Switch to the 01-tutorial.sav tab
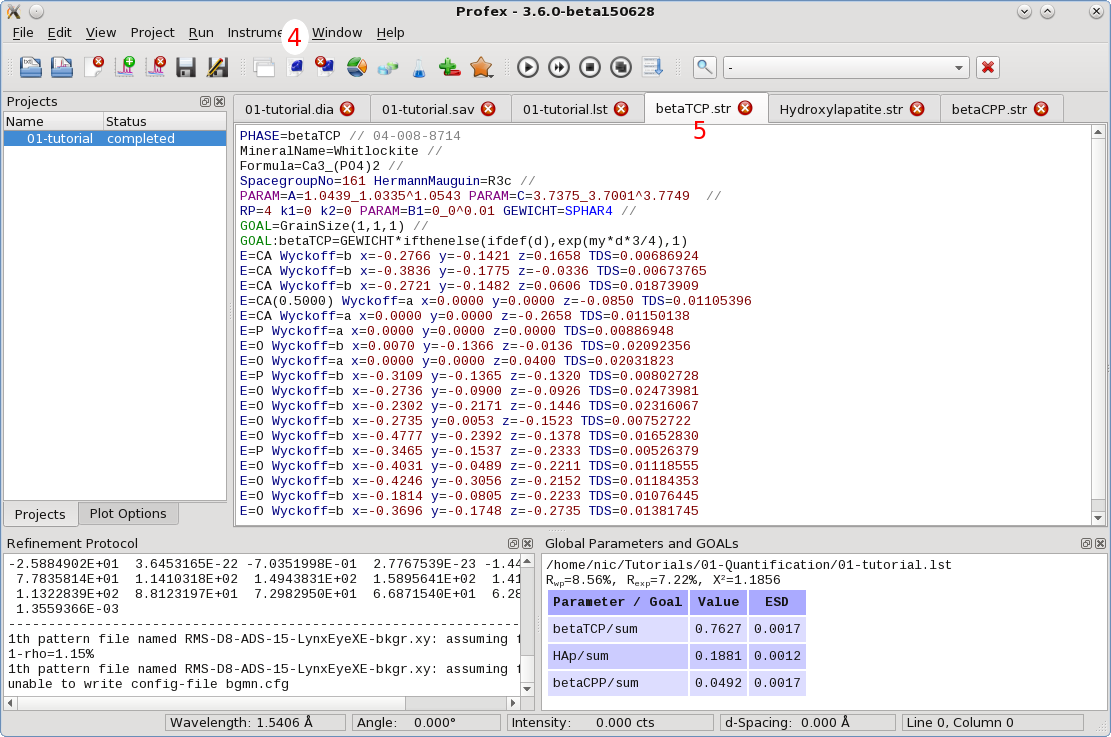This screenshot has height=737, width=1111. click(428, 109)
